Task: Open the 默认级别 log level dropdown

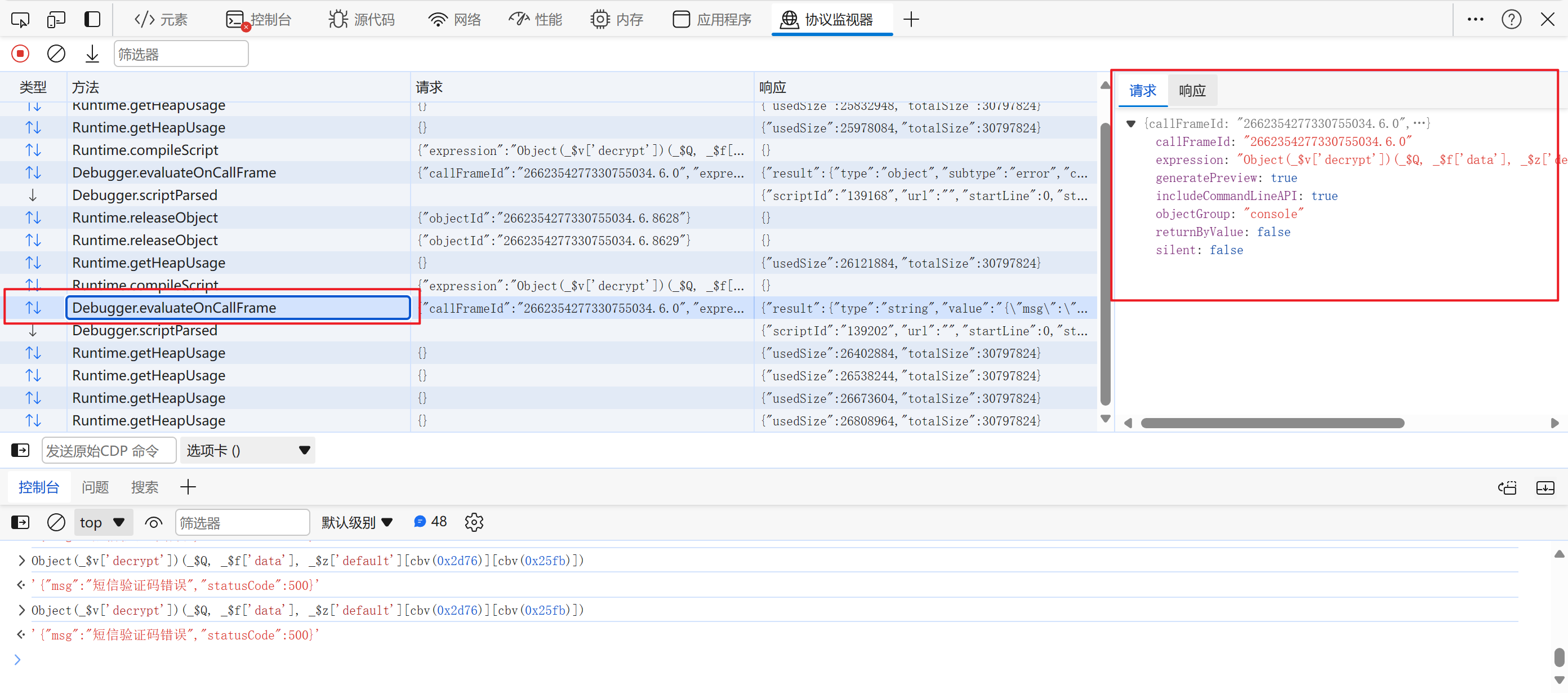Action: [x=357, y=522]
